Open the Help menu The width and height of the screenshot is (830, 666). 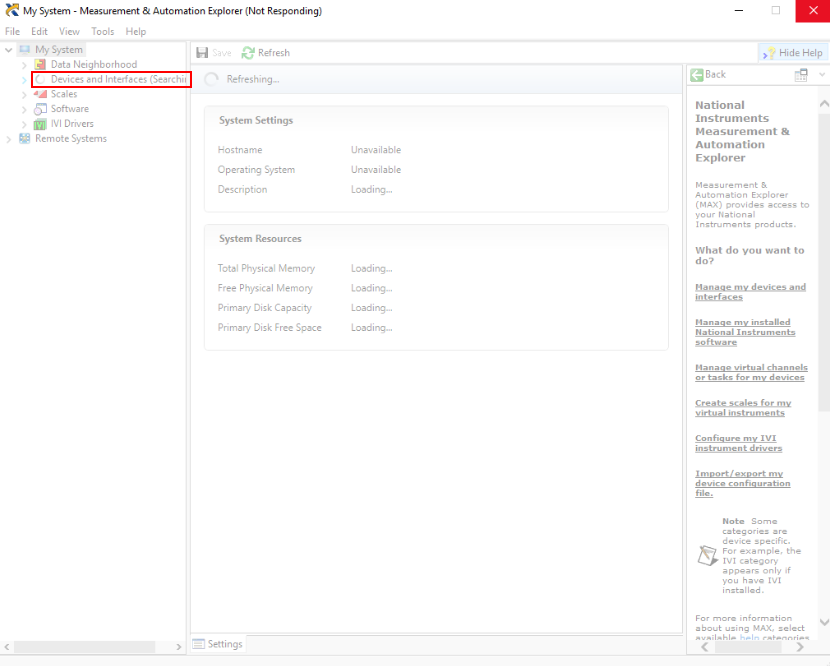(136, 31)
